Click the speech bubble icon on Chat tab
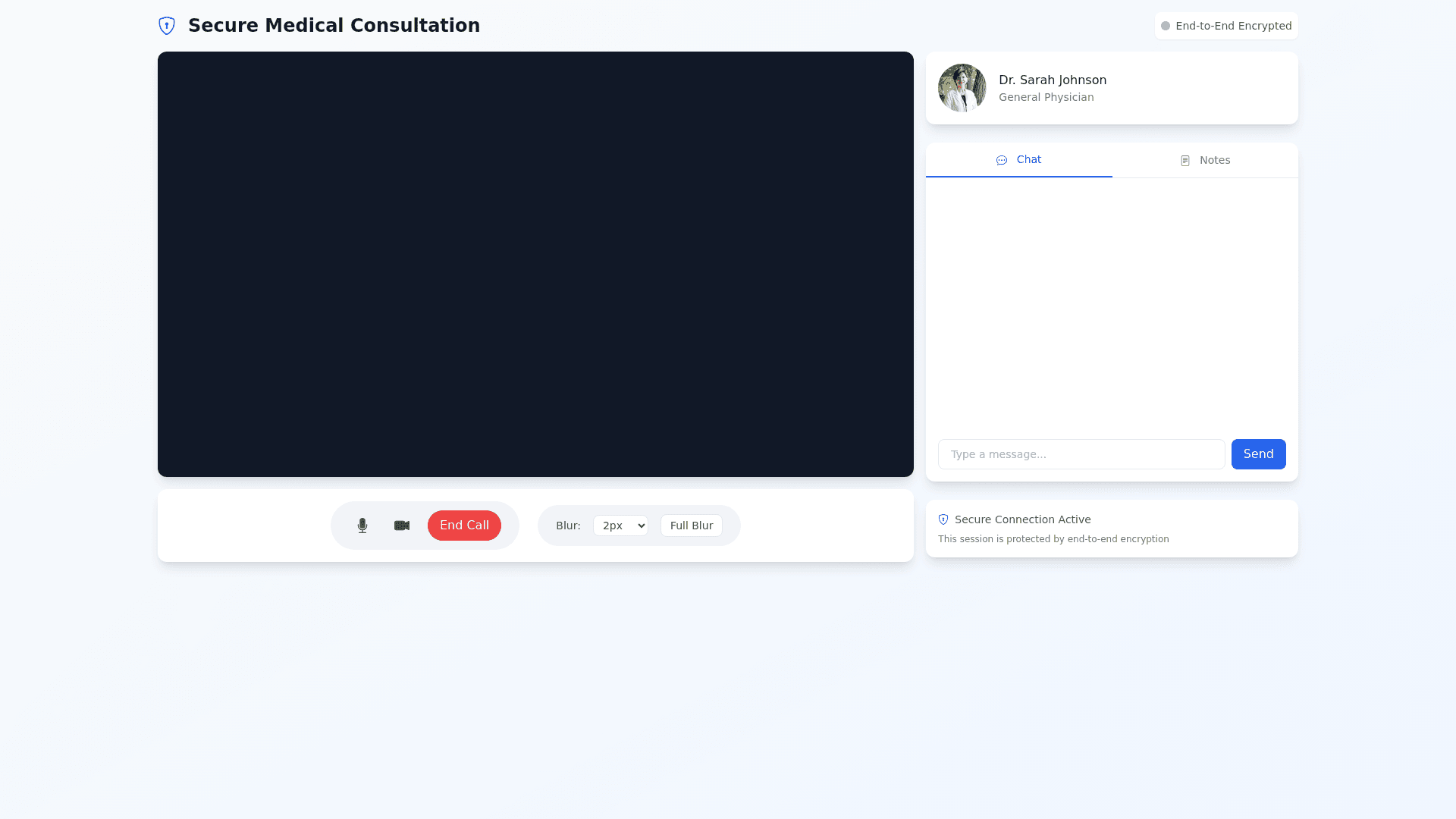This screenshot has height=819, width=1456. pos(1002,160)
